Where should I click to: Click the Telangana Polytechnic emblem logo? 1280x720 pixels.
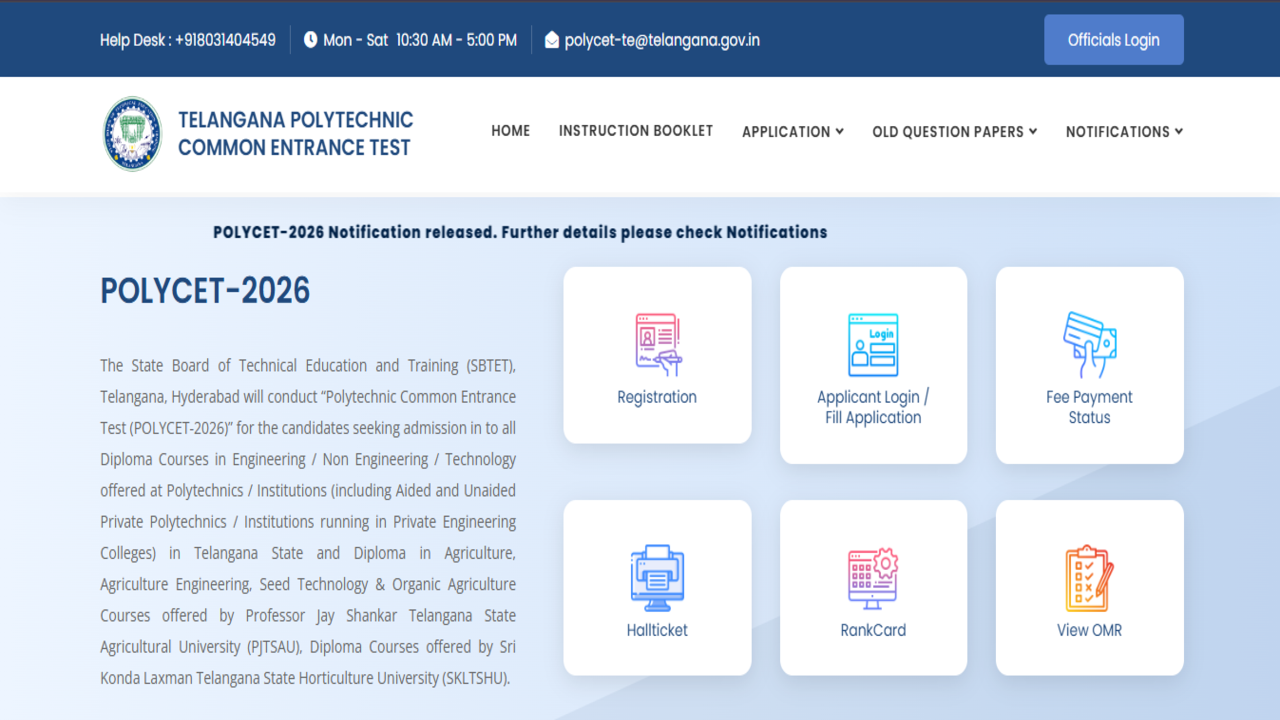[x=132, y=134]
